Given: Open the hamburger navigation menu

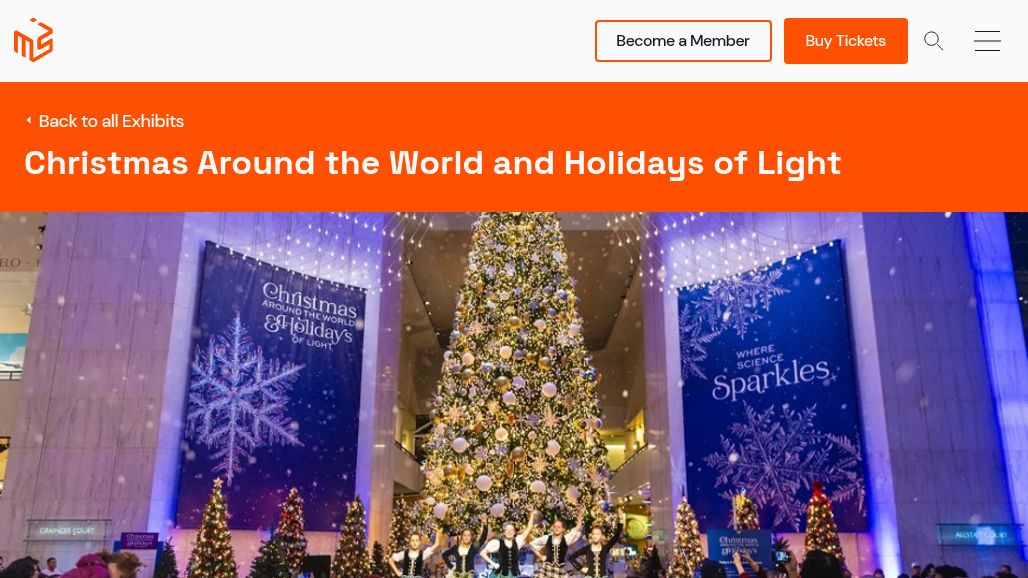Looking at the screenshot, I should (987, 41).
